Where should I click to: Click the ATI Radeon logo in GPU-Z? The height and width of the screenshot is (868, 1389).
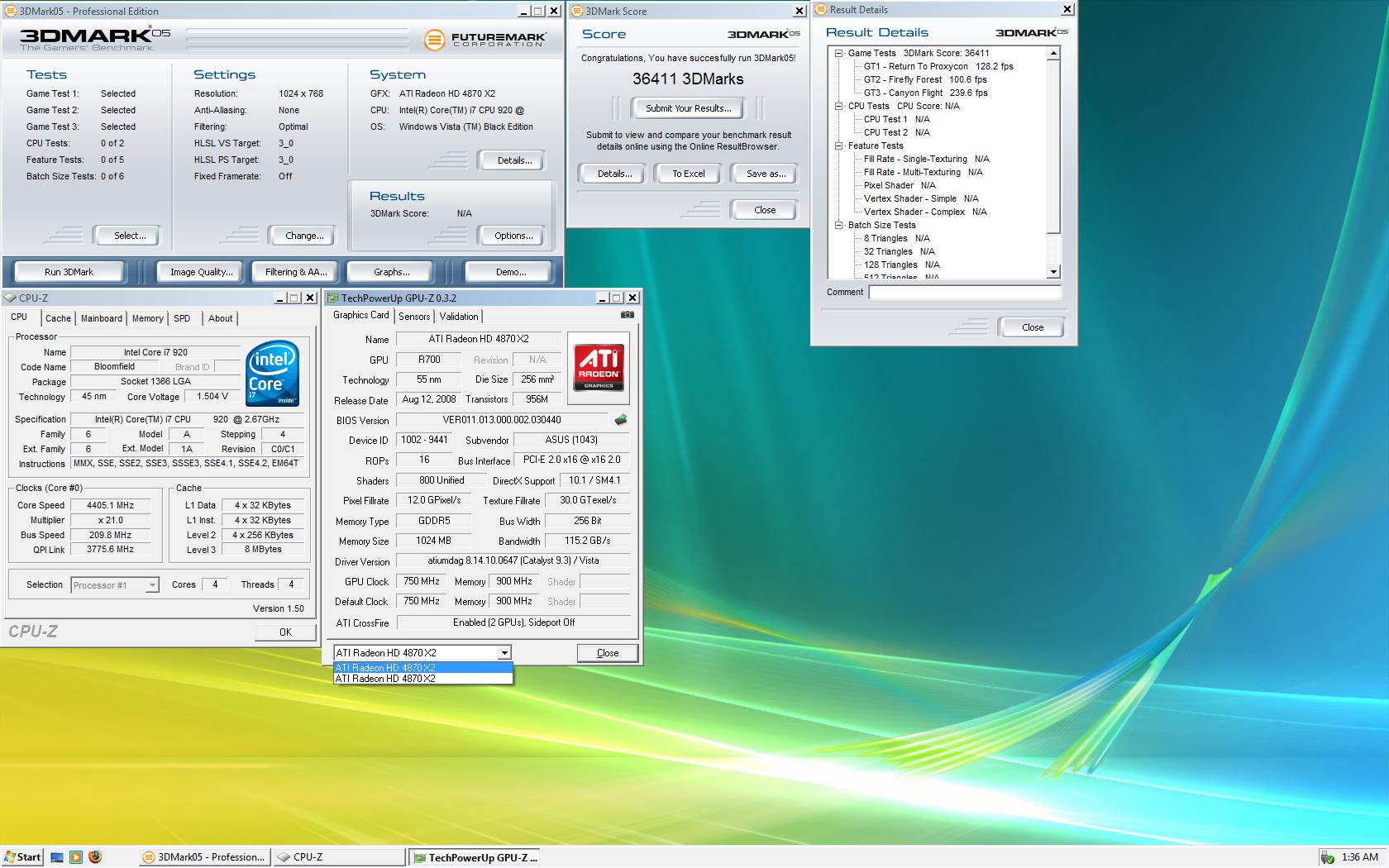pyautogui.click(x=599, y=368)
